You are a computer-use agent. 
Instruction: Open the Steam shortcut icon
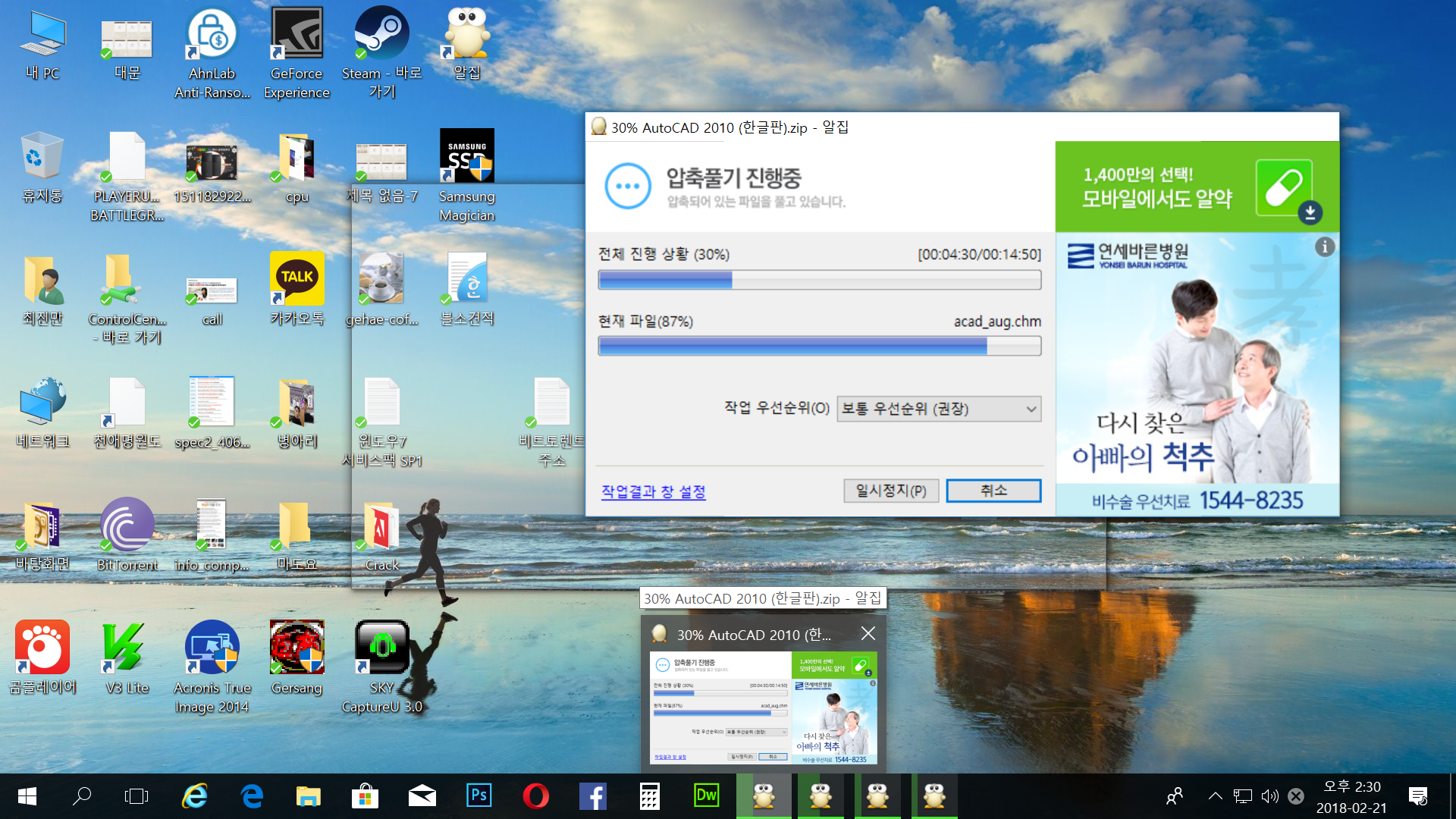click(381, 53)
